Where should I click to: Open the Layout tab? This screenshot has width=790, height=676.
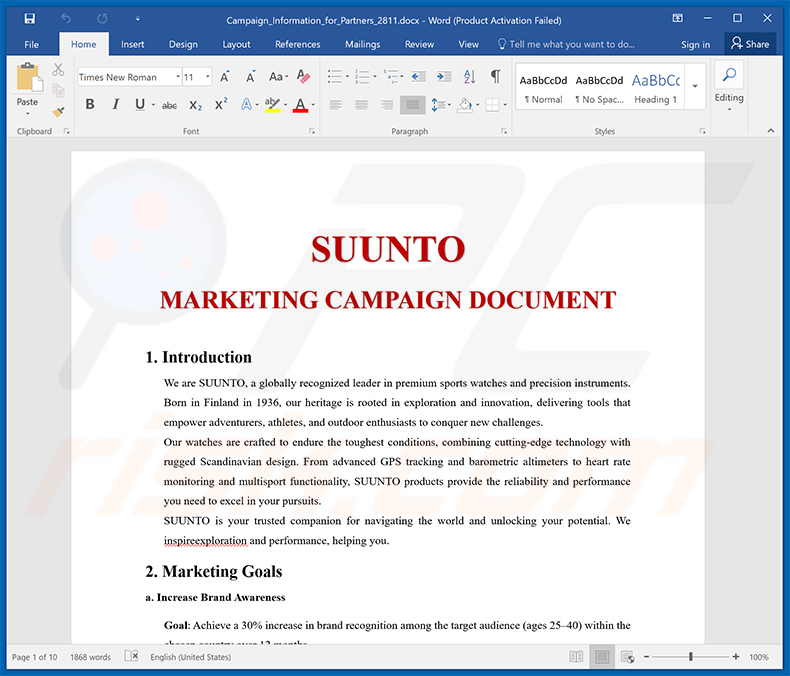tap(236, 44)
